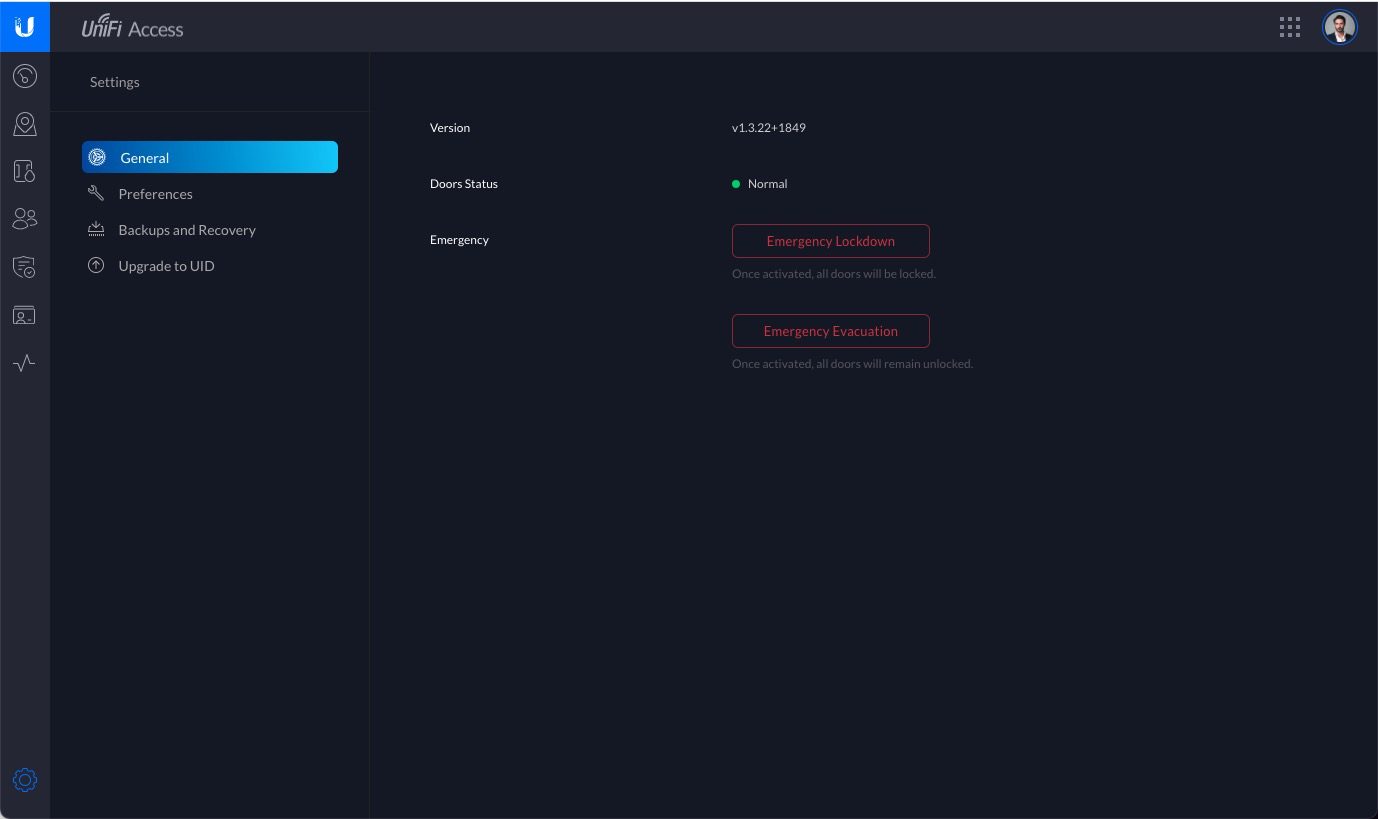Click the Version label
This screenshot has width=1378, height=819.
point(450,128)
